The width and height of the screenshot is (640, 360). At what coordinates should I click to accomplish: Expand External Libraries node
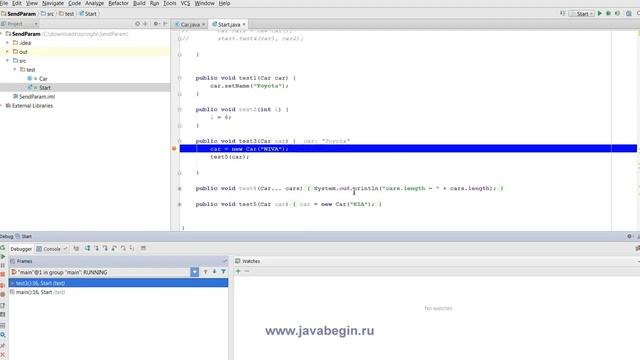point(2,106)
